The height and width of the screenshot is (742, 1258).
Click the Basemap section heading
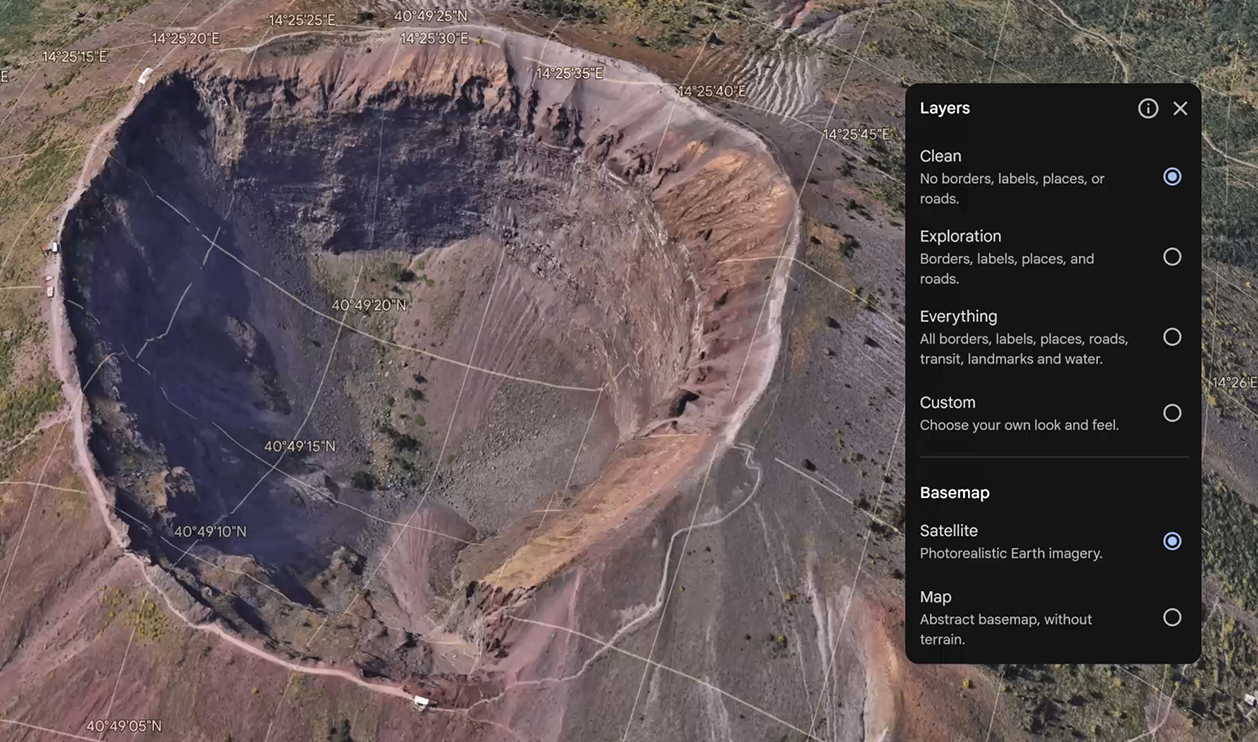pyautogui.click(x=954, y=493)
